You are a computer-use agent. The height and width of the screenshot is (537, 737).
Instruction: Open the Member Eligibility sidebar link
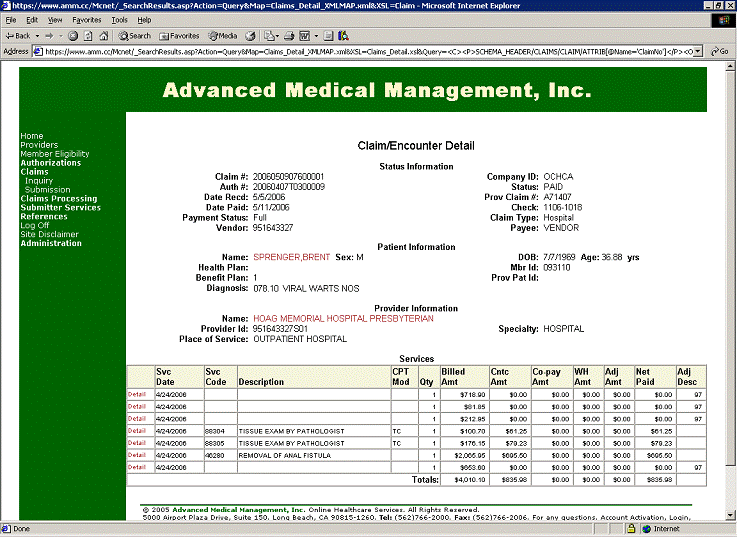click(x=54, y=154)
